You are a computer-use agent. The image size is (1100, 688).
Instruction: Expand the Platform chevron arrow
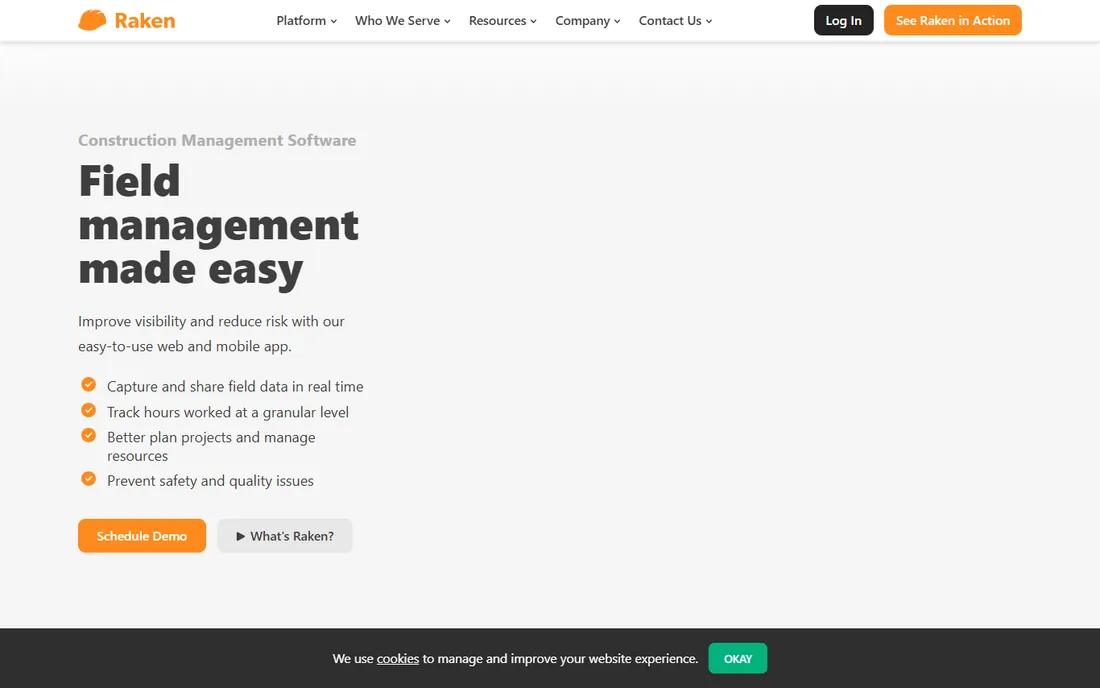pos(334,22)
